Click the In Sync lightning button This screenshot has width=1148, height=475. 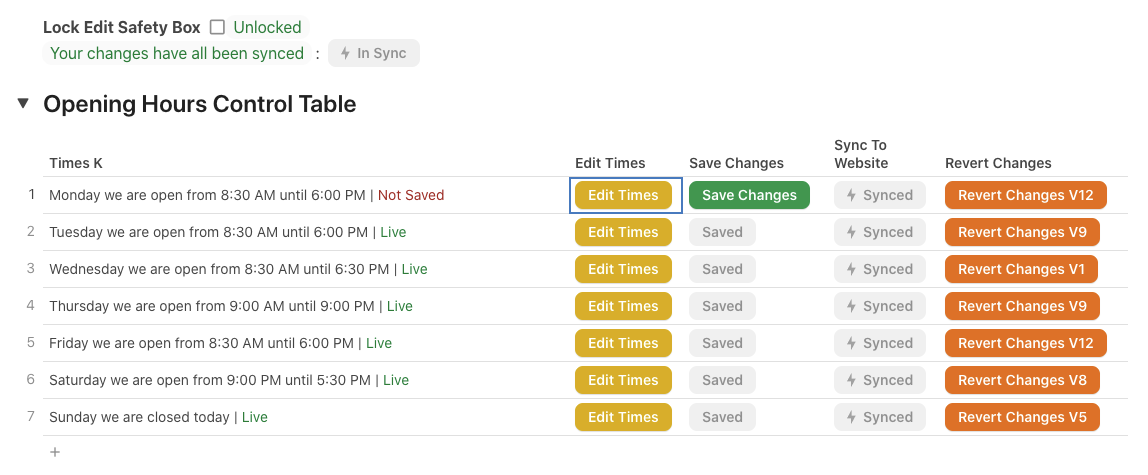[373, 53]
